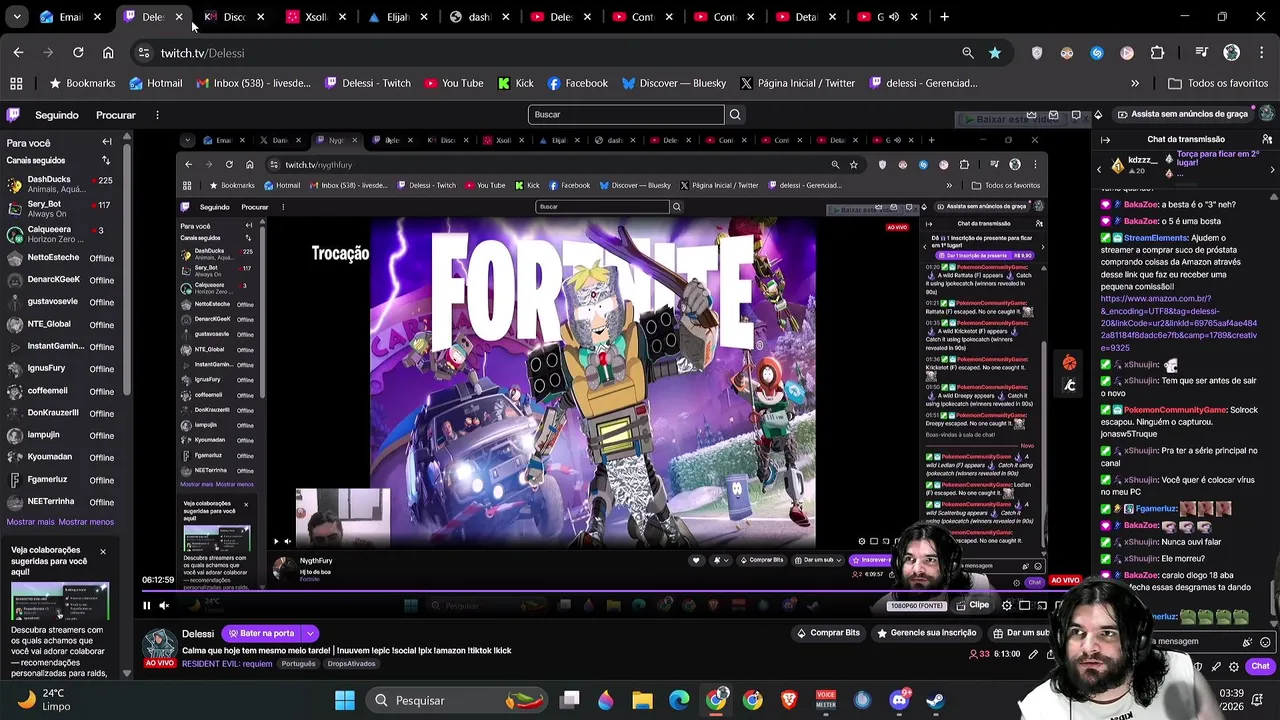Click the page zoom magnifier in address bar

pos(967,53)
